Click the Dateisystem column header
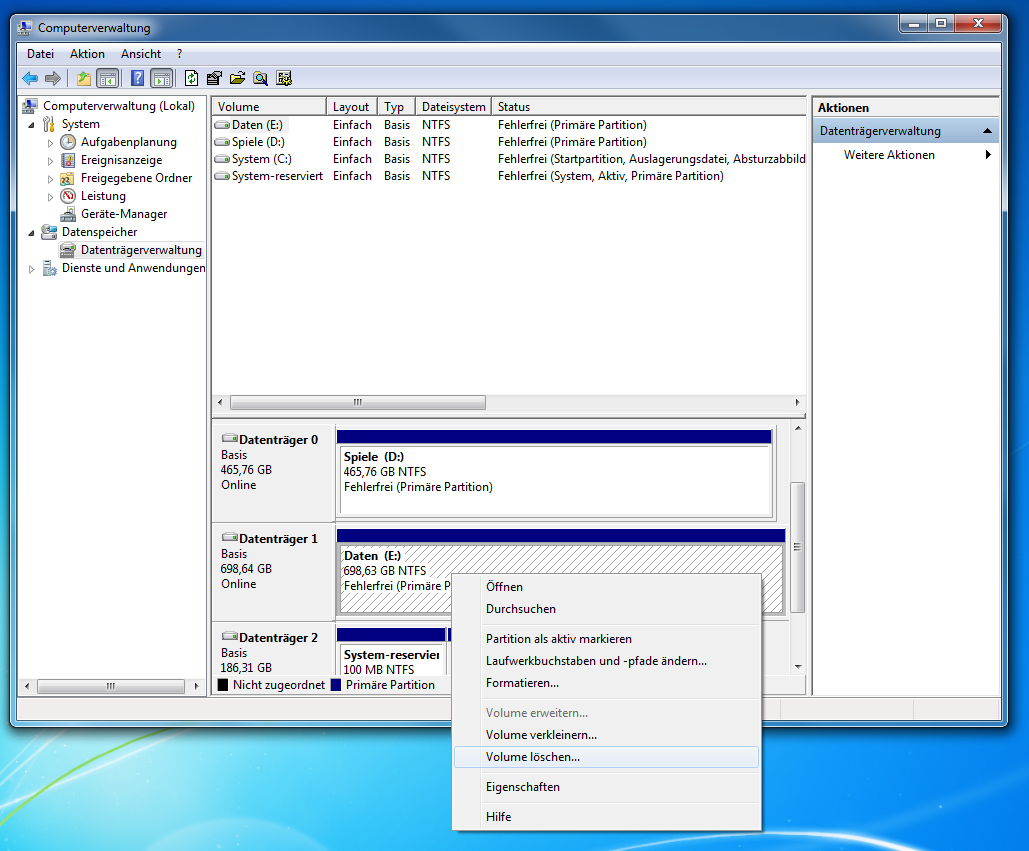Viewport: 1029px width, 851px height. click(453, 107)
